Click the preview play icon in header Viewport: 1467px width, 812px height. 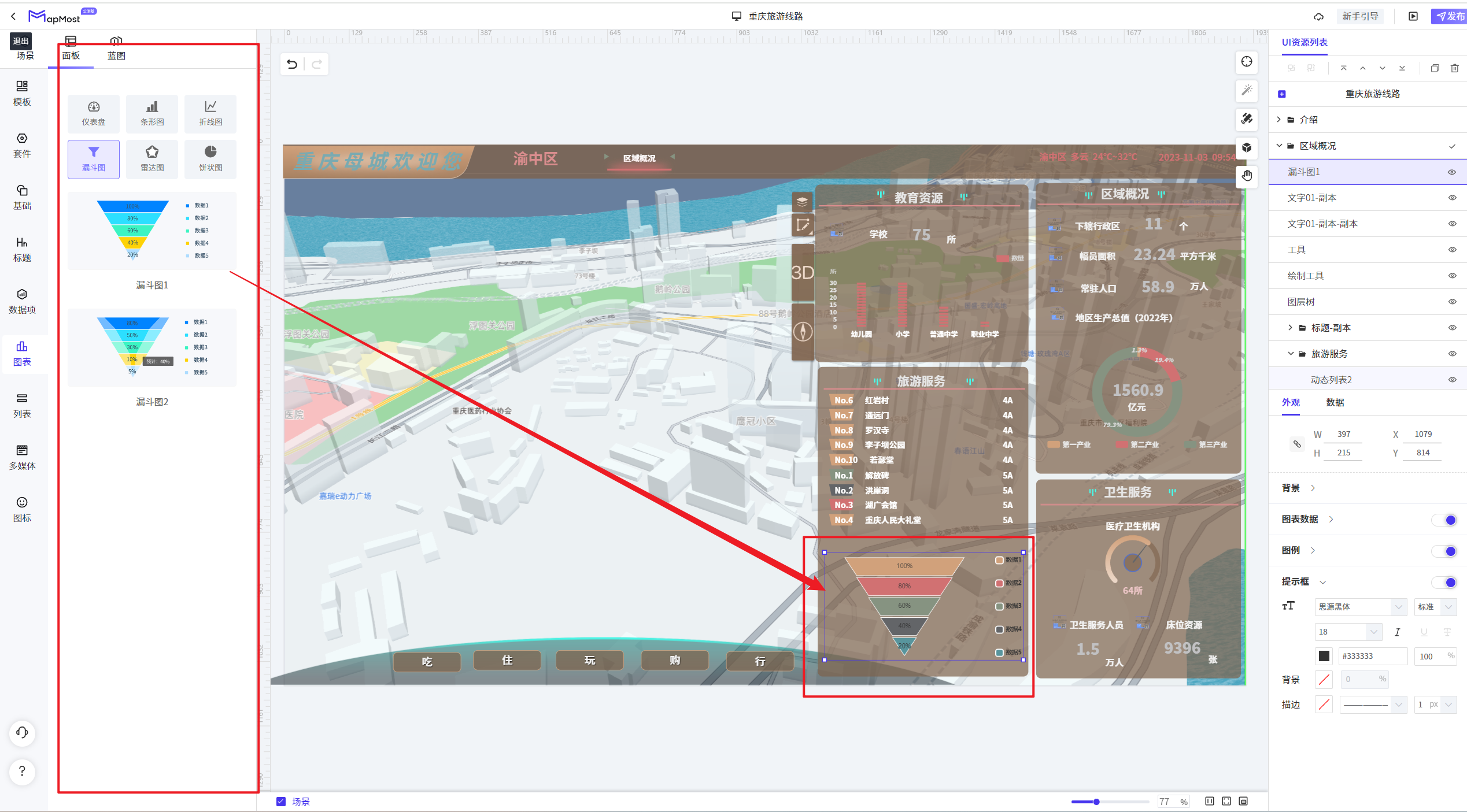click(1413, 16)
